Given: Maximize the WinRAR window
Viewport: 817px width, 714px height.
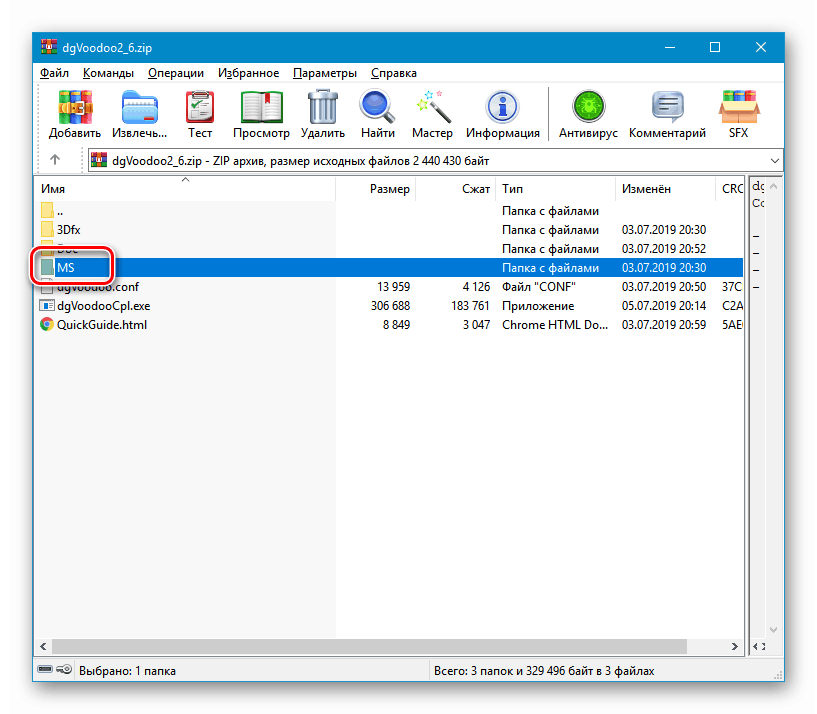Looking at the screenshot, I should (x=715, y=47).
